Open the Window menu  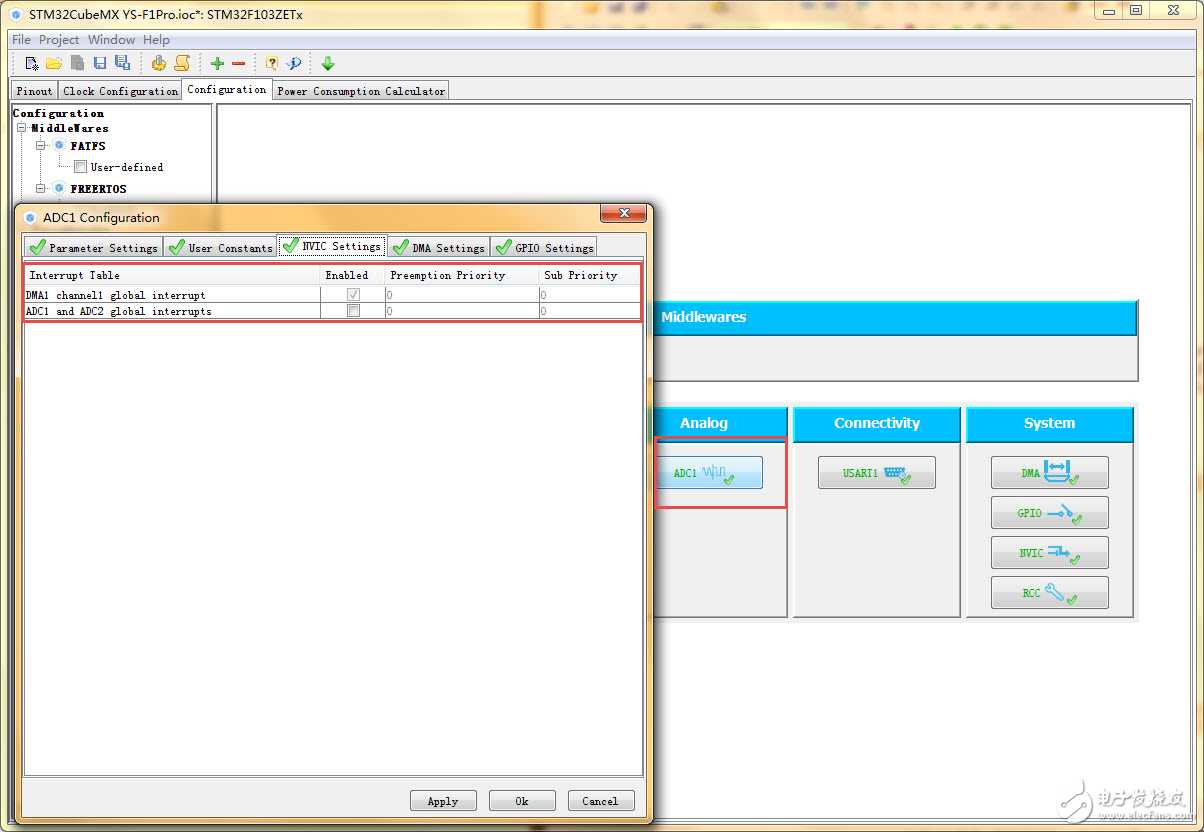111,40
